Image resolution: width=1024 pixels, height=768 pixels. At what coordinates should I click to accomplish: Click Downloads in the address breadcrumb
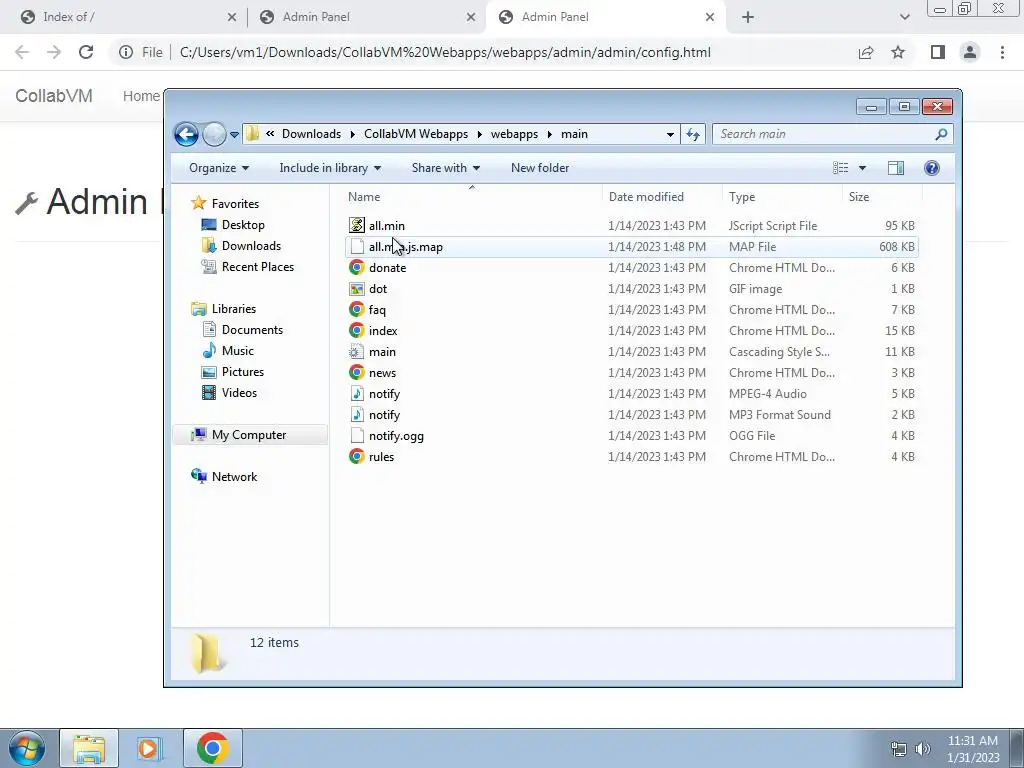312,134
